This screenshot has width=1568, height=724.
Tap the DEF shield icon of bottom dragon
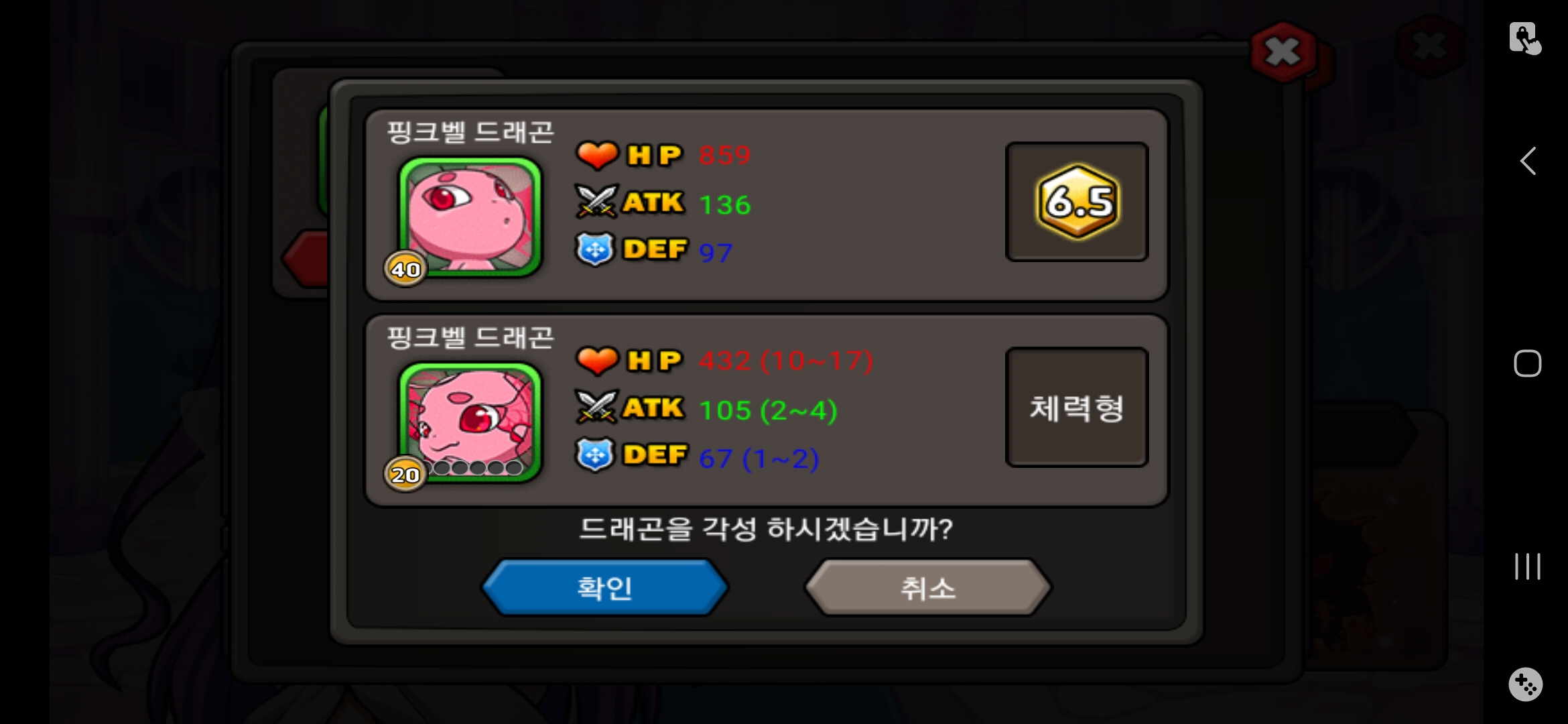(x=595, y=455)
